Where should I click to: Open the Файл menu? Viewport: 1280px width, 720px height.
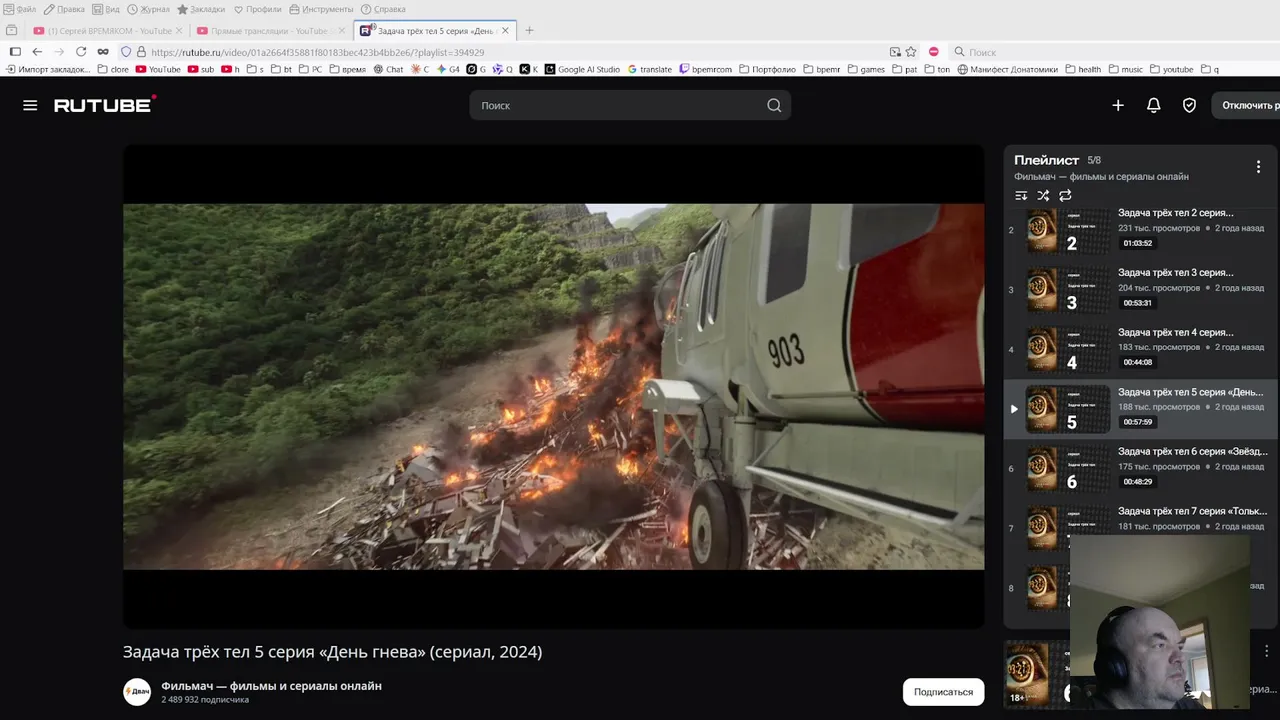[20, 9]
